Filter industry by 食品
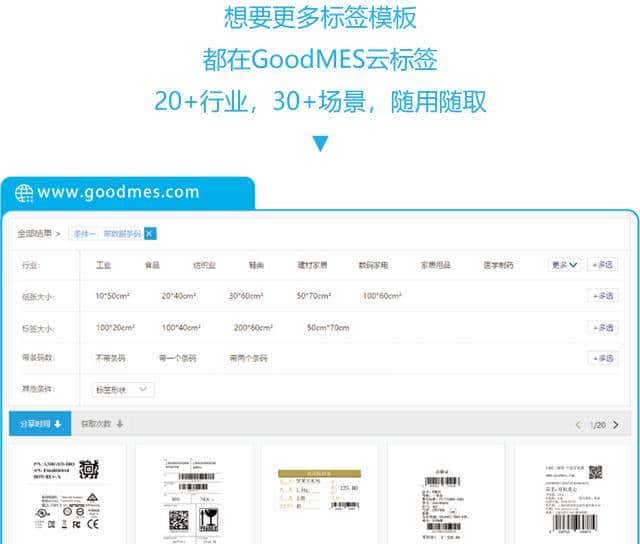The image size is (640, 544). coord(152,265)
